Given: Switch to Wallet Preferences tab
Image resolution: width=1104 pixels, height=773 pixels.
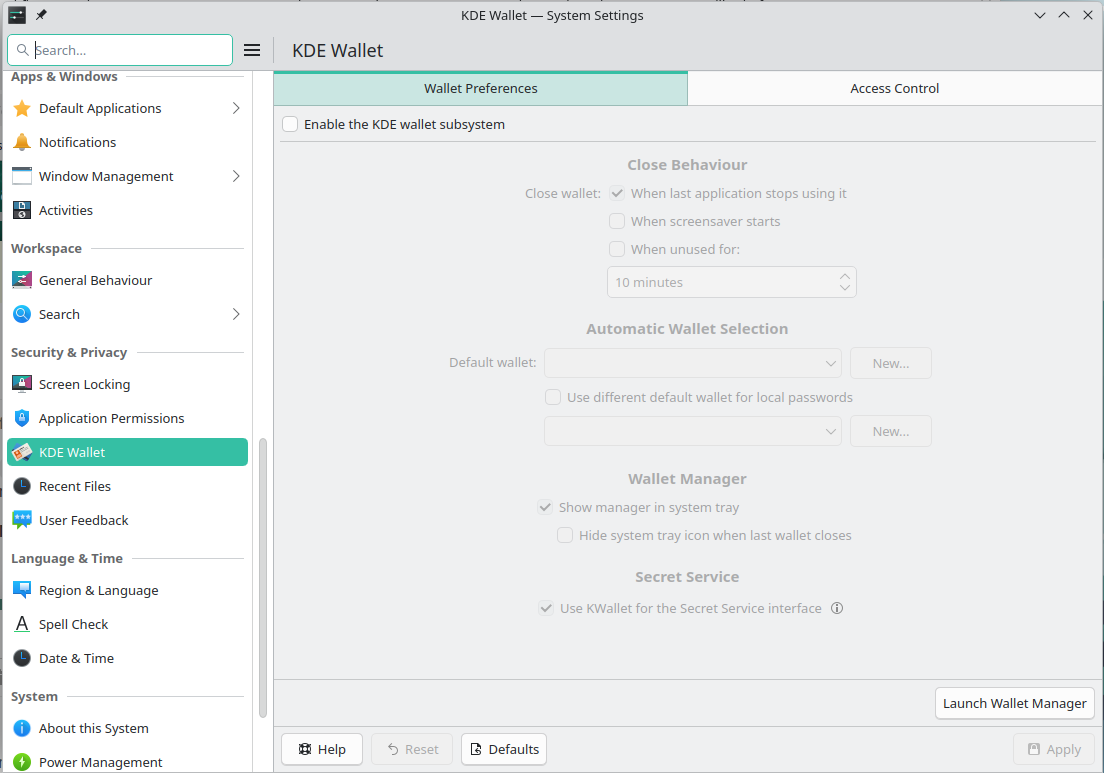Looking at the screenshot, I should tap(481, 88).
